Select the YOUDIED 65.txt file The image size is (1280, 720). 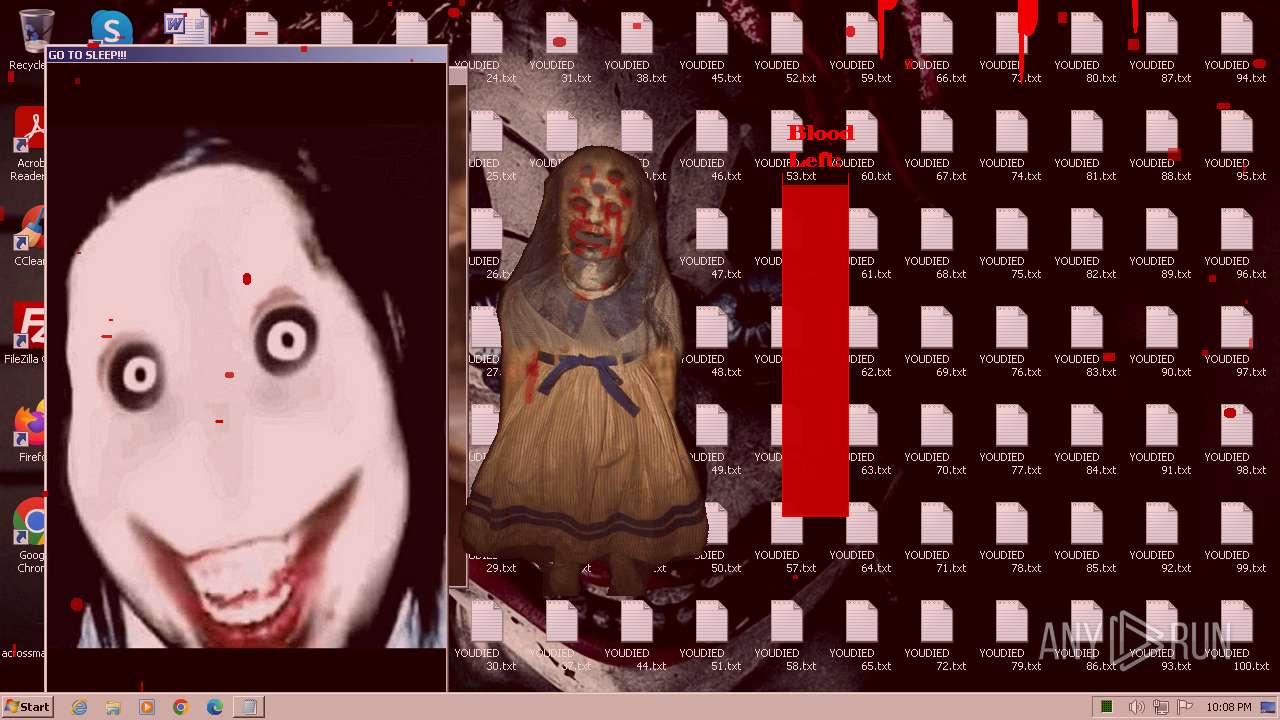click(861, 637)
